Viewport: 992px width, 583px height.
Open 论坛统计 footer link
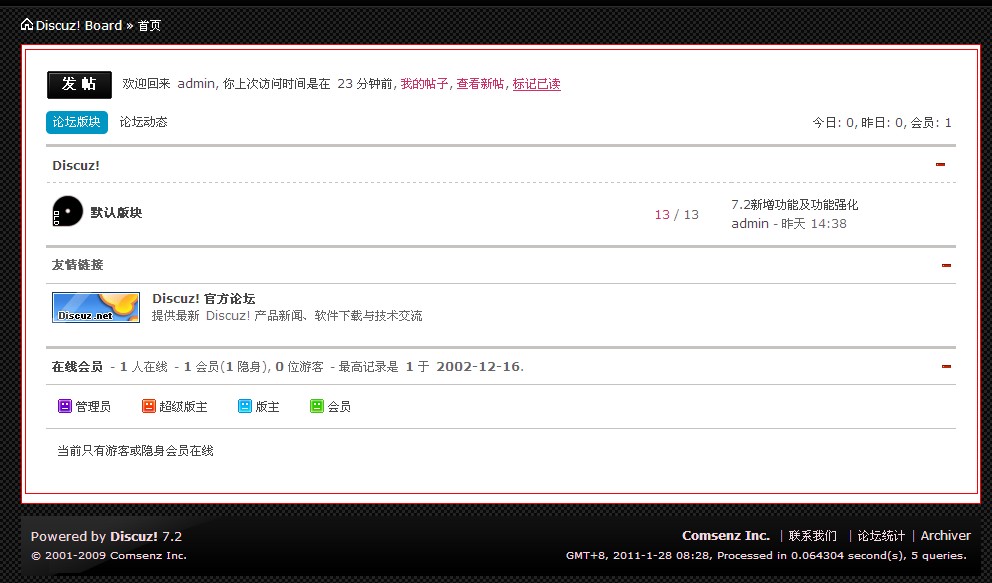(881, 536)
